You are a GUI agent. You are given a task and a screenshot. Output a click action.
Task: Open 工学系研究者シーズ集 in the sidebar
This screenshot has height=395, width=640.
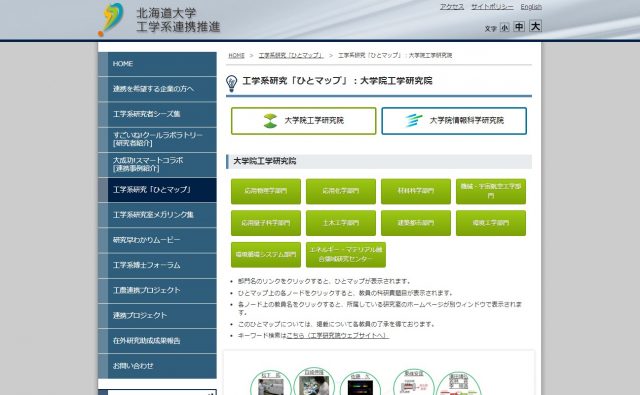(158, 114)
